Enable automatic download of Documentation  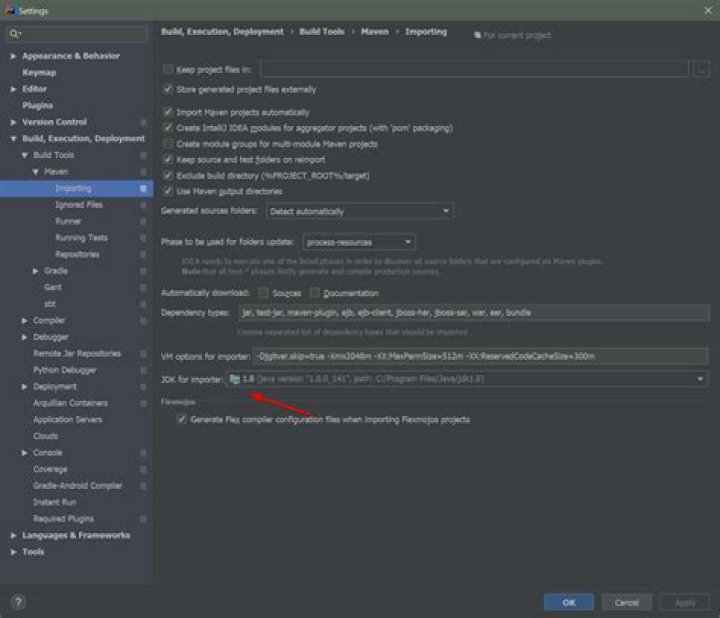tap(315, 292)
